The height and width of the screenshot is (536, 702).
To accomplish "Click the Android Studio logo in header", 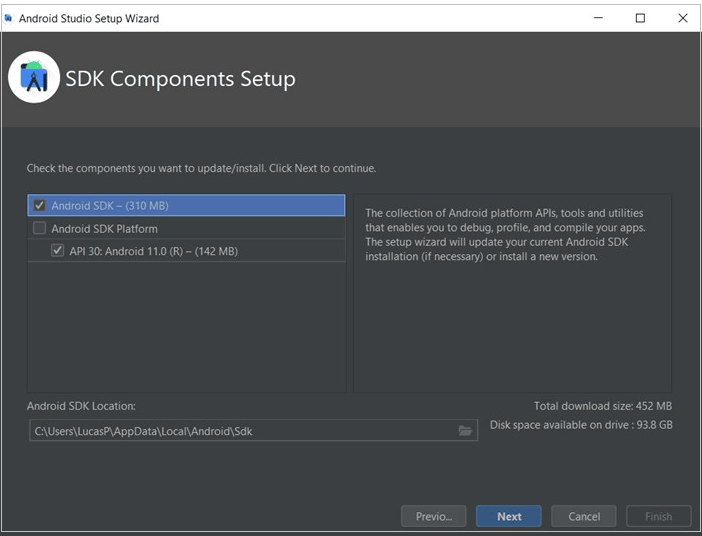I will pyautogui.click(x=34, y=77).
